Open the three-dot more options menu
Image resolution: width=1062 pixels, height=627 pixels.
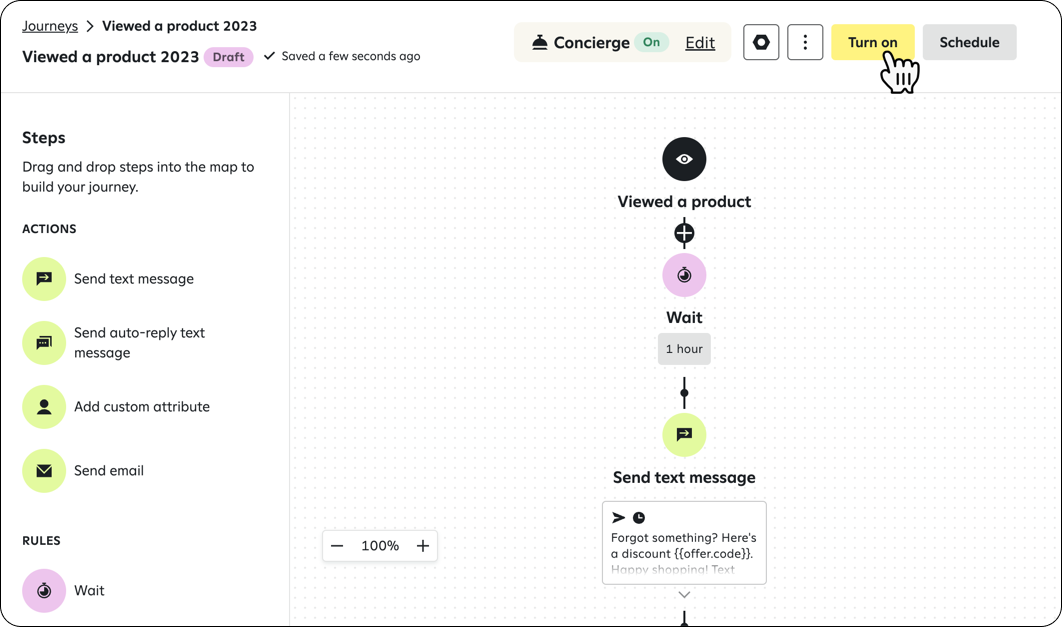point(805,42)
